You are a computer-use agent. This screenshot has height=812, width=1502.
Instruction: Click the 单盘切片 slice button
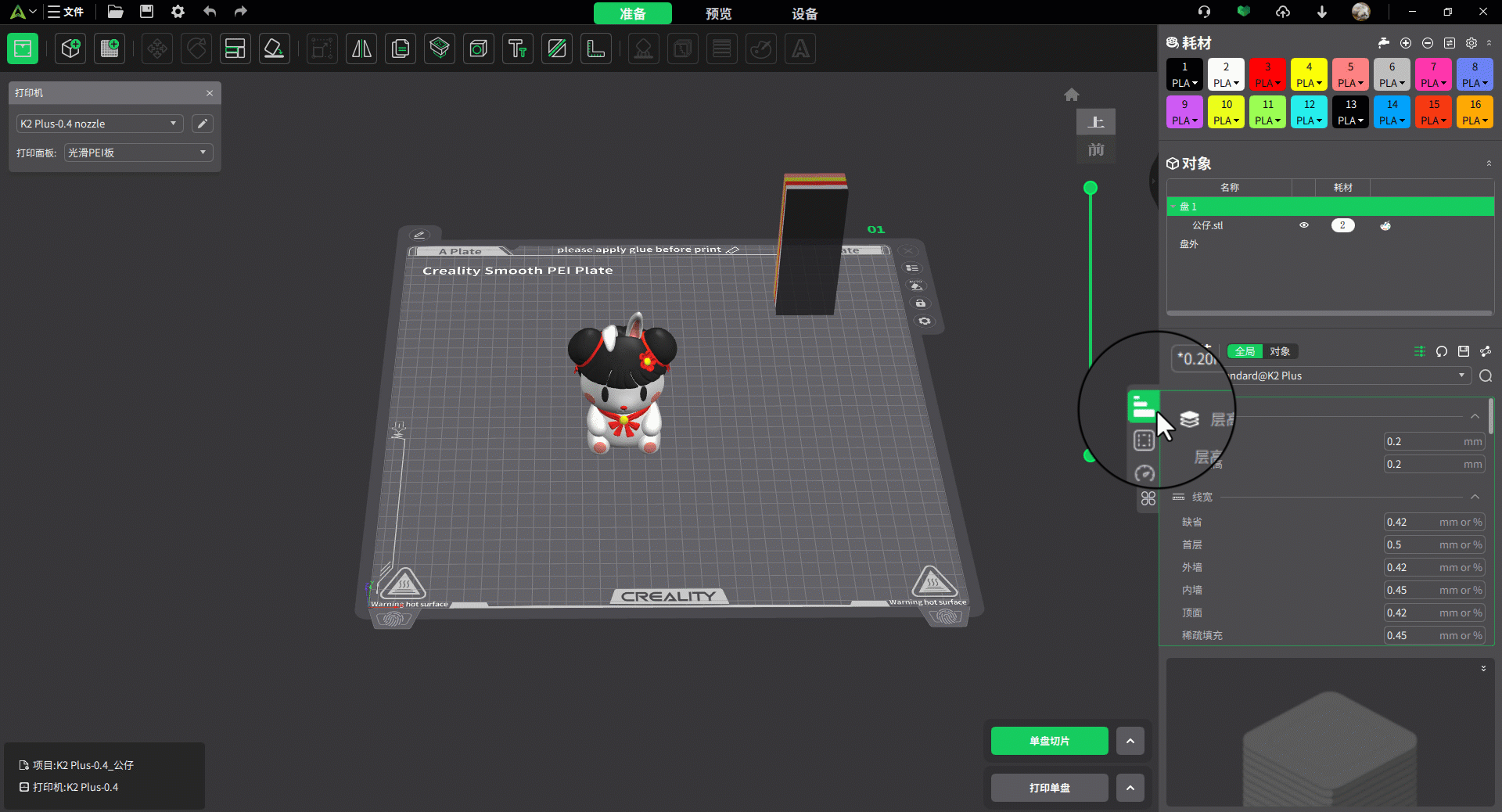[1050, 741]
